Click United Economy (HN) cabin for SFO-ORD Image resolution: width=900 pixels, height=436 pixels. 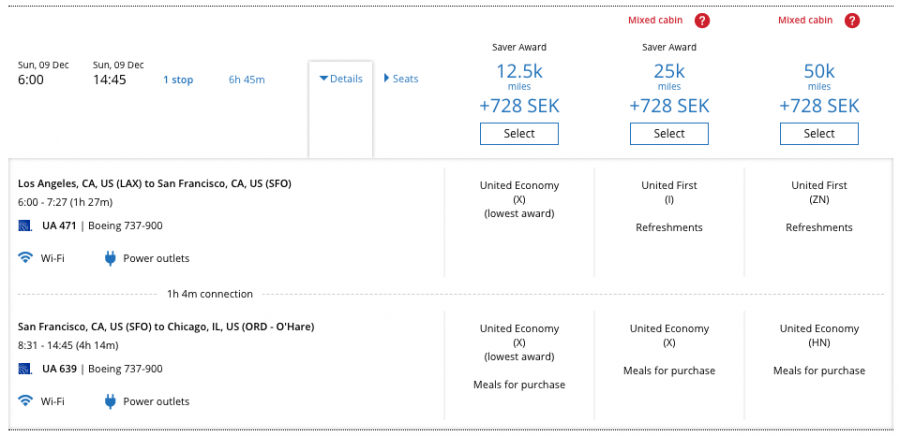click(819, 336)
